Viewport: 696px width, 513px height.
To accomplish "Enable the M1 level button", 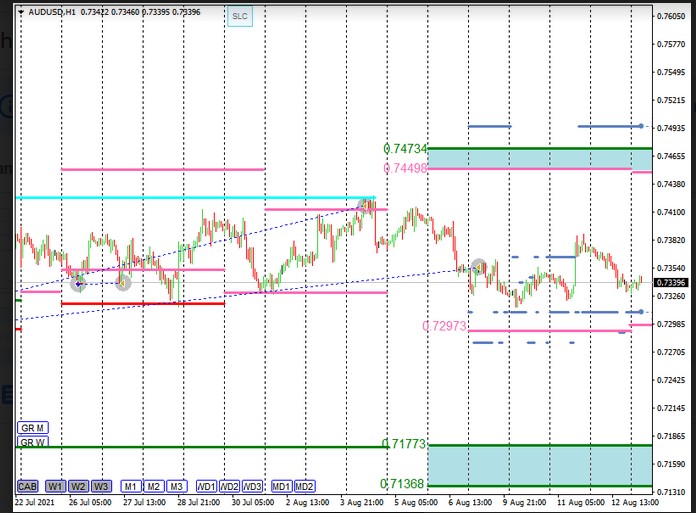I will point(131,486).
